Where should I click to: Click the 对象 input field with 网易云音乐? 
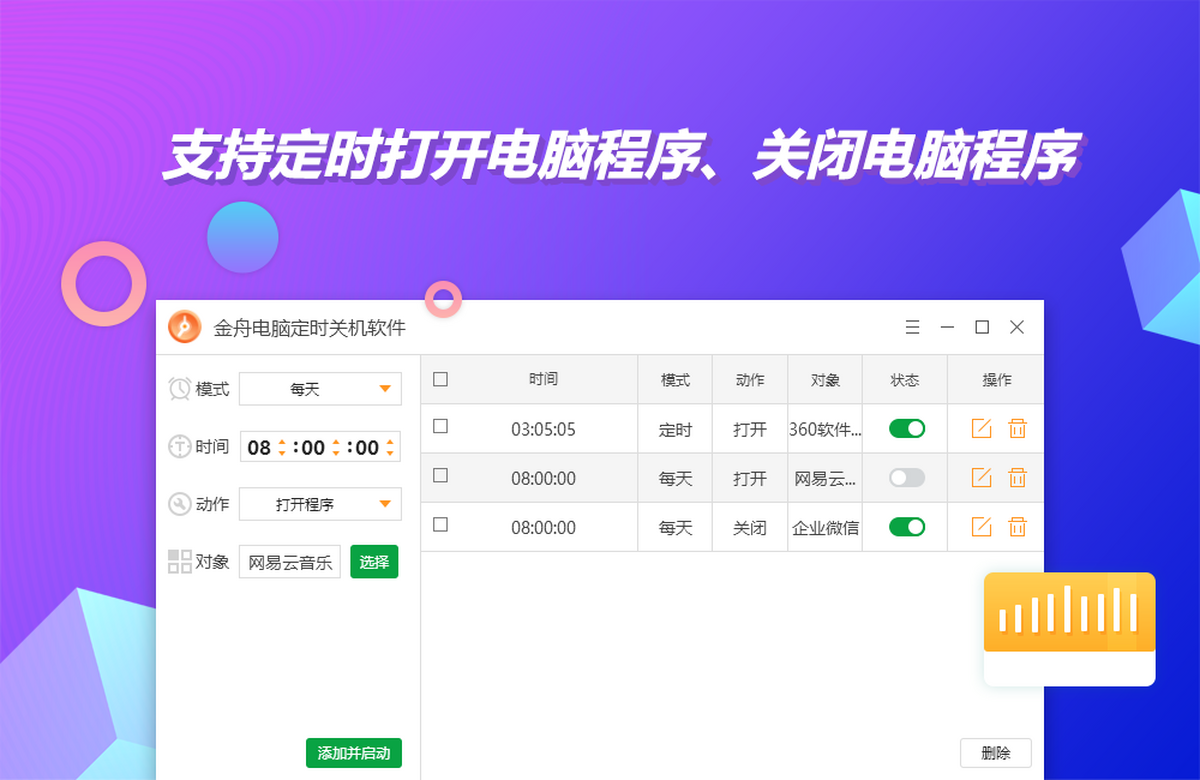tap(290, 562)
